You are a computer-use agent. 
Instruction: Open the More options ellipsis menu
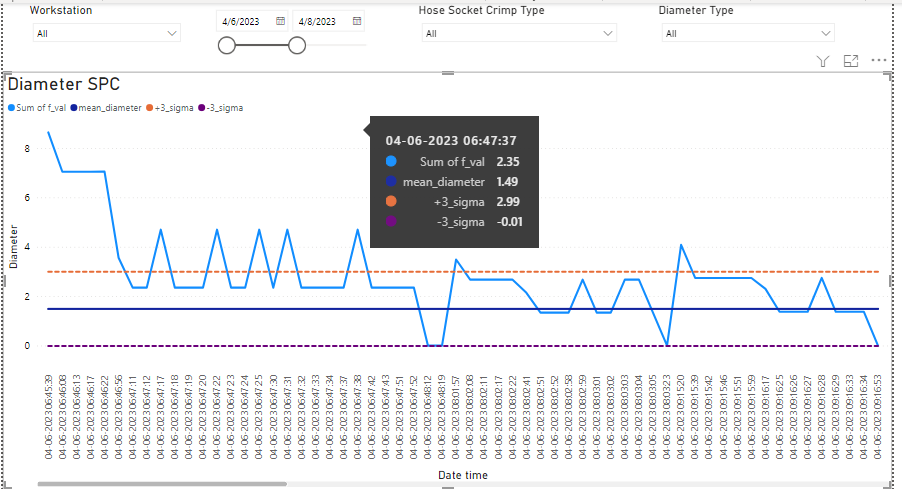point(879,60)
